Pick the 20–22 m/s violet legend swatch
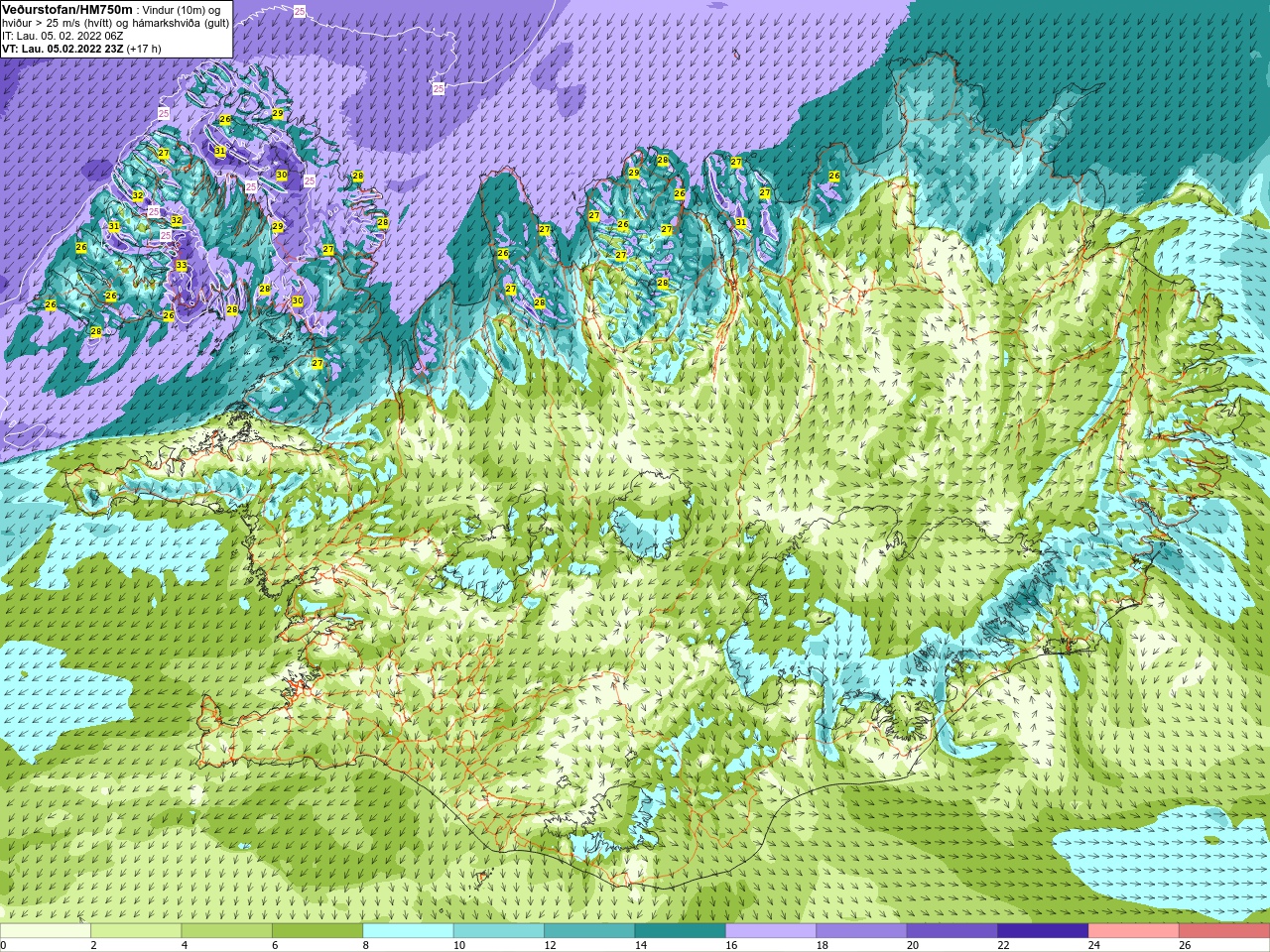 pos(952,931)
